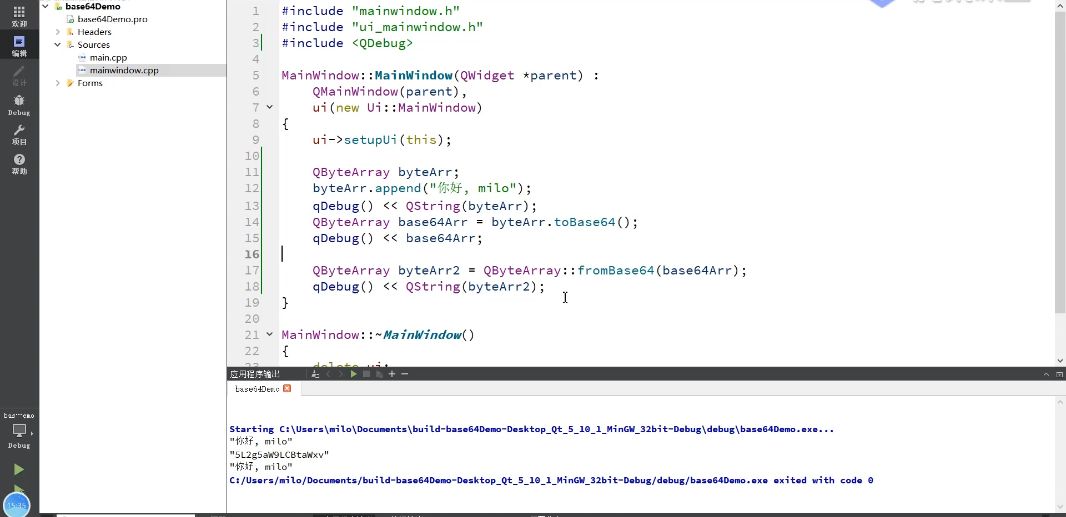Zoom in output text with plus icon
Image resolution: width=1066 pixels, height=517 pixels.
point(392,374)
